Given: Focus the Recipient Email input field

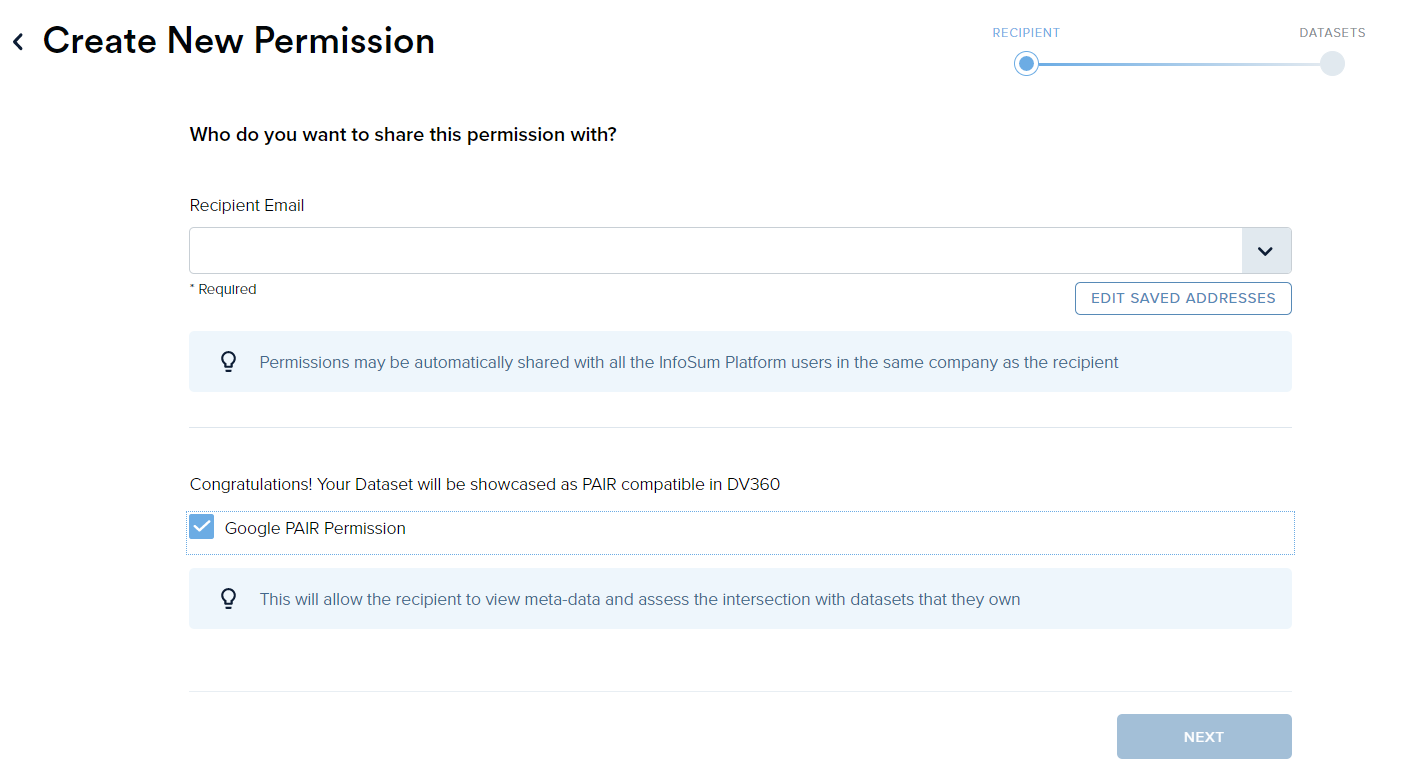Looking at the screenshot, I should pyautogui.click(x=716, y=251).
